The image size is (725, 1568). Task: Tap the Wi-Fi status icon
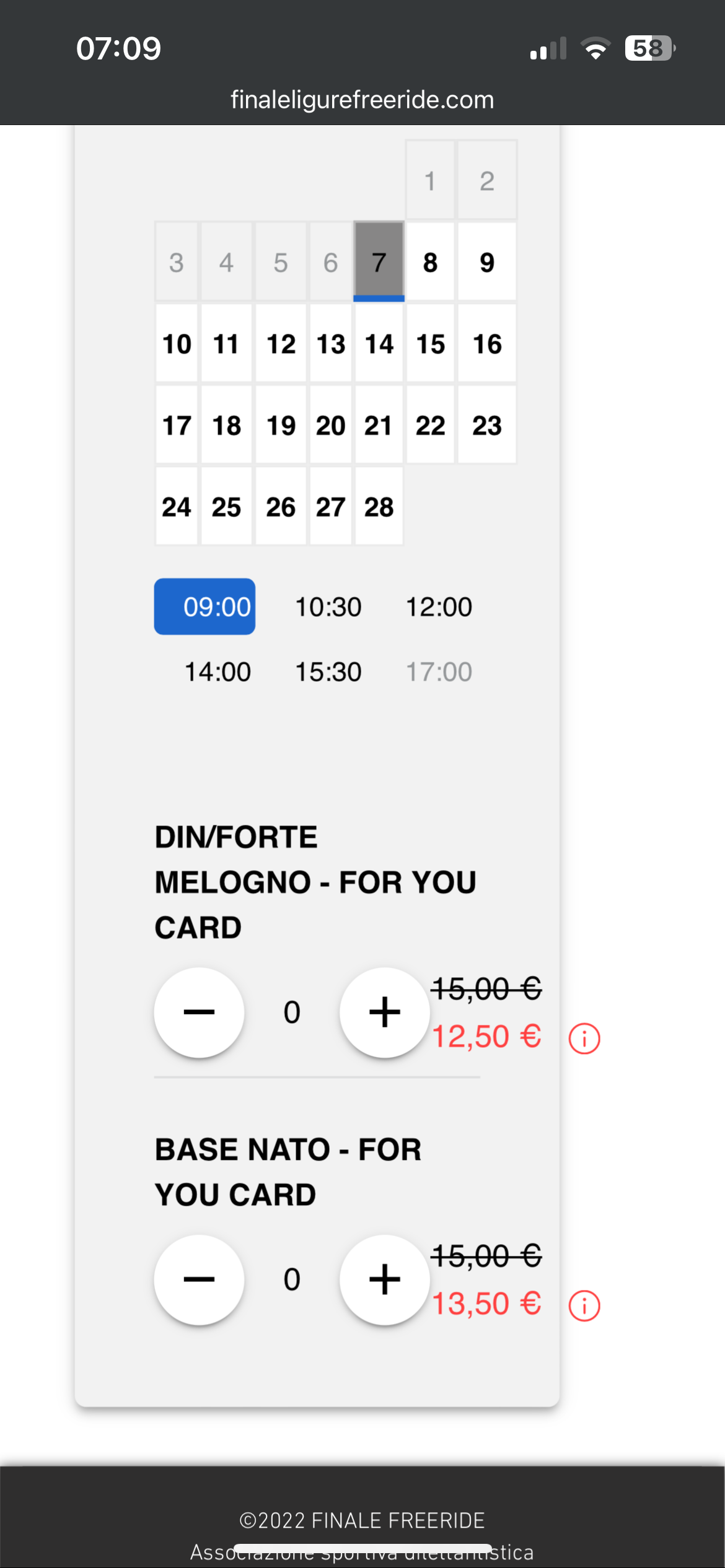[595, 48]
